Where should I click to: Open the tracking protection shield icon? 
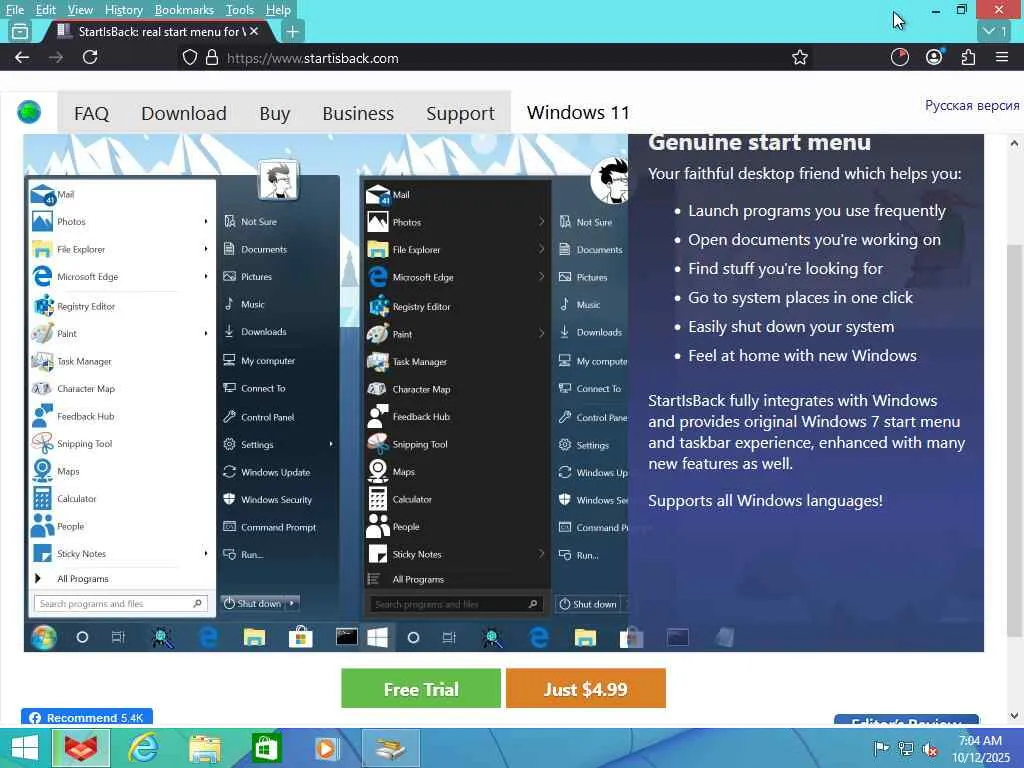click(189, 57)
